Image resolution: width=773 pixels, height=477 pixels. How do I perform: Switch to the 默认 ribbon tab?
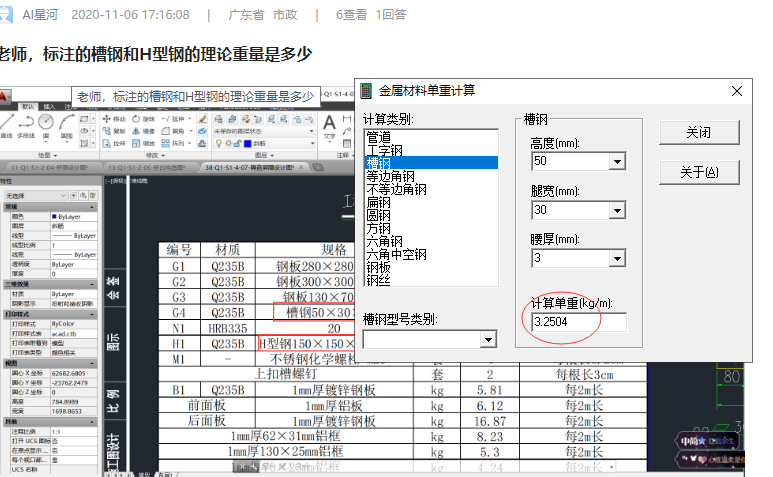tap(28, 106)
